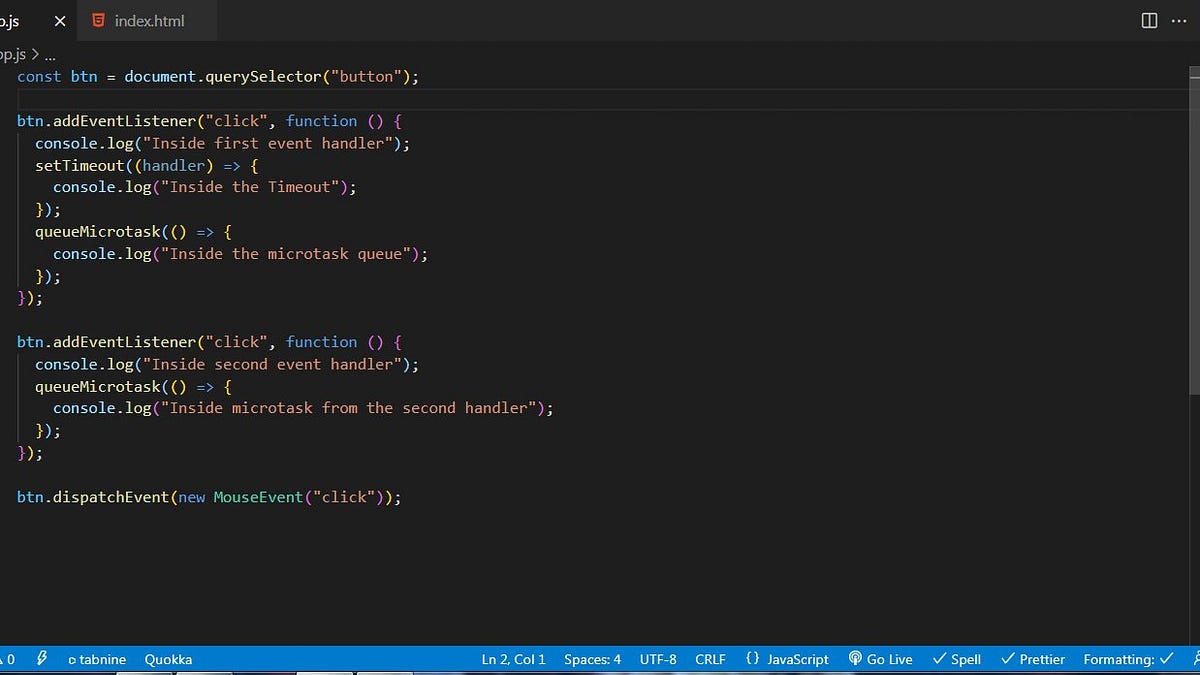This screenshot has height=675, width=1200.
Task: Click Spaces: 4 indentation setting
Action: point(592,659)
